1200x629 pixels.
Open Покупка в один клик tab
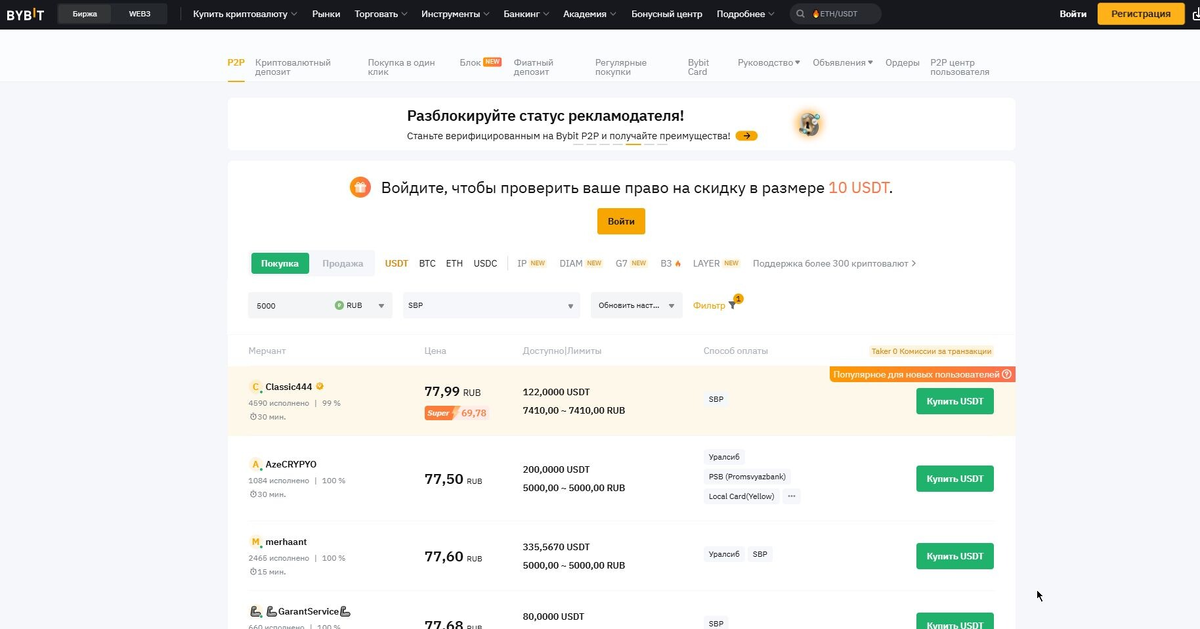click(x=402, y=67)
